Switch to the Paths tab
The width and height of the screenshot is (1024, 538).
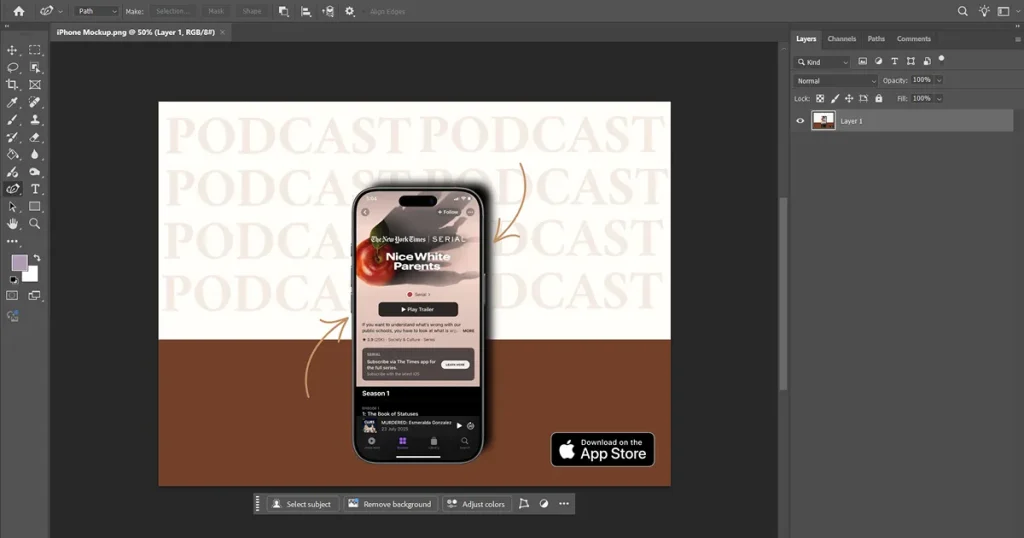point(876,39)
